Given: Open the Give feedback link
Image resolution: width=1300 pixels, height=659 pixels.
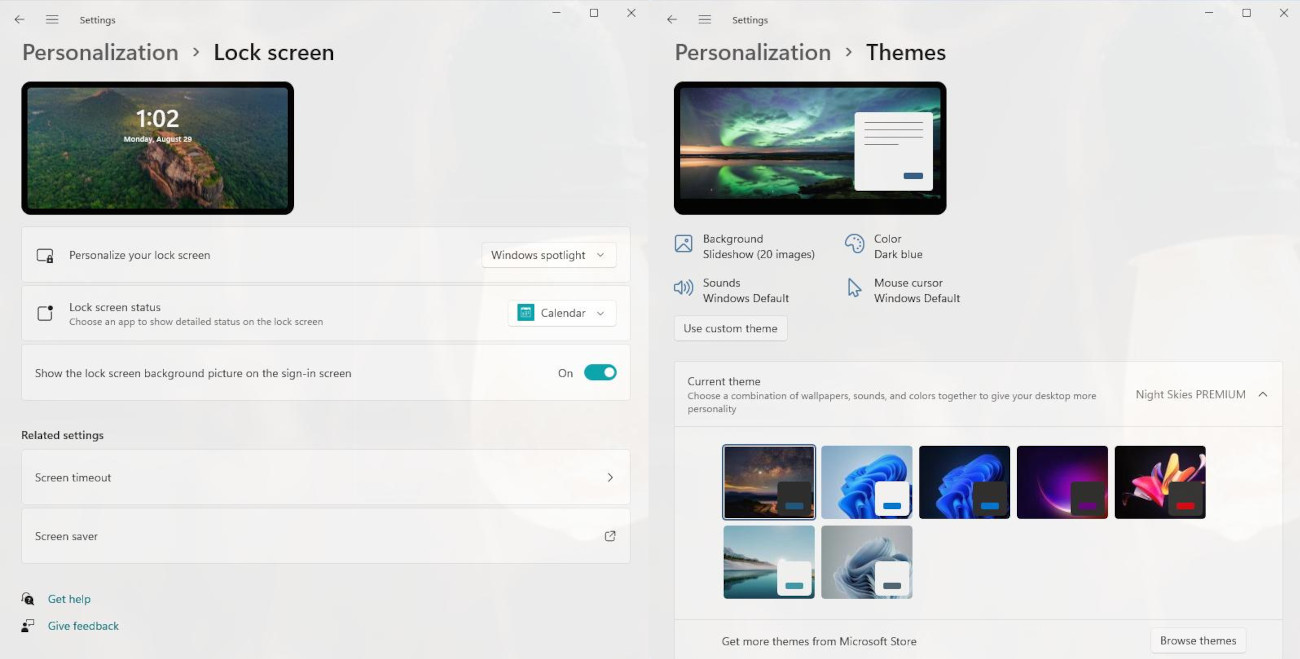Looking at the screenshot, I should [x=83, y=626].
